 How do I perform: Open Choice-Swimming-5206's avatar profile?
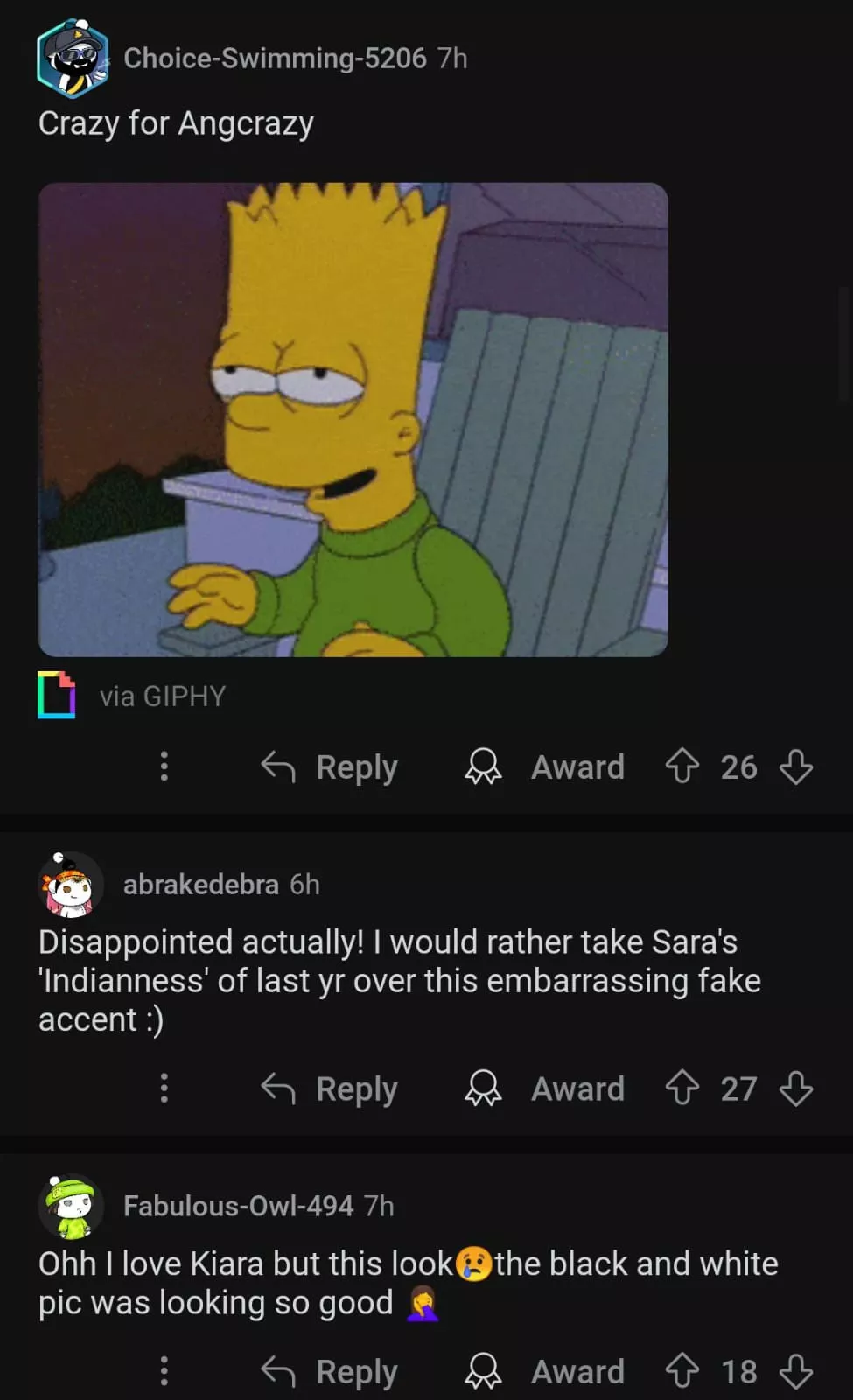tap(72, 59)
